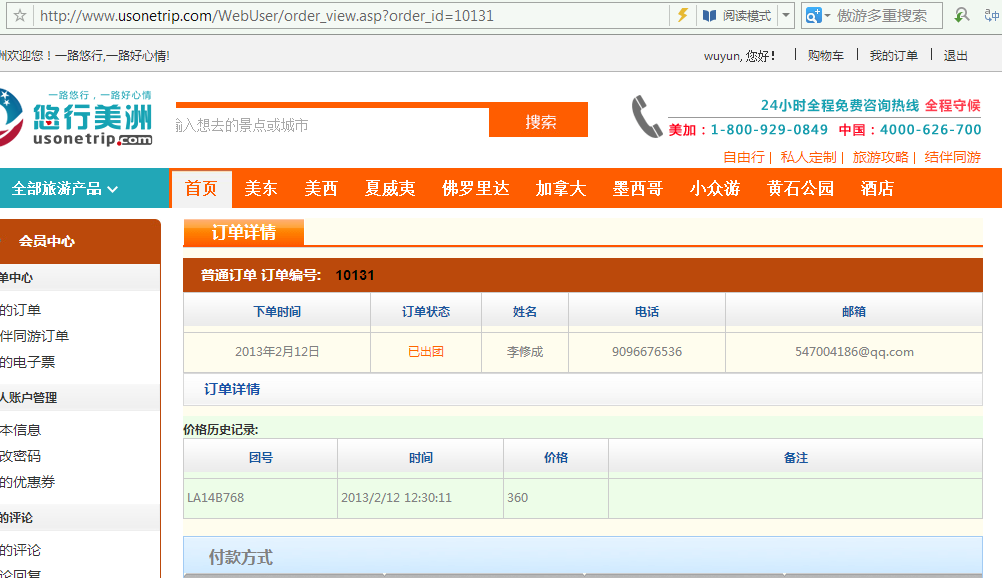Click the date 2013年2月12日 cell
1002x578 pixels.
(x=277, y=352)
